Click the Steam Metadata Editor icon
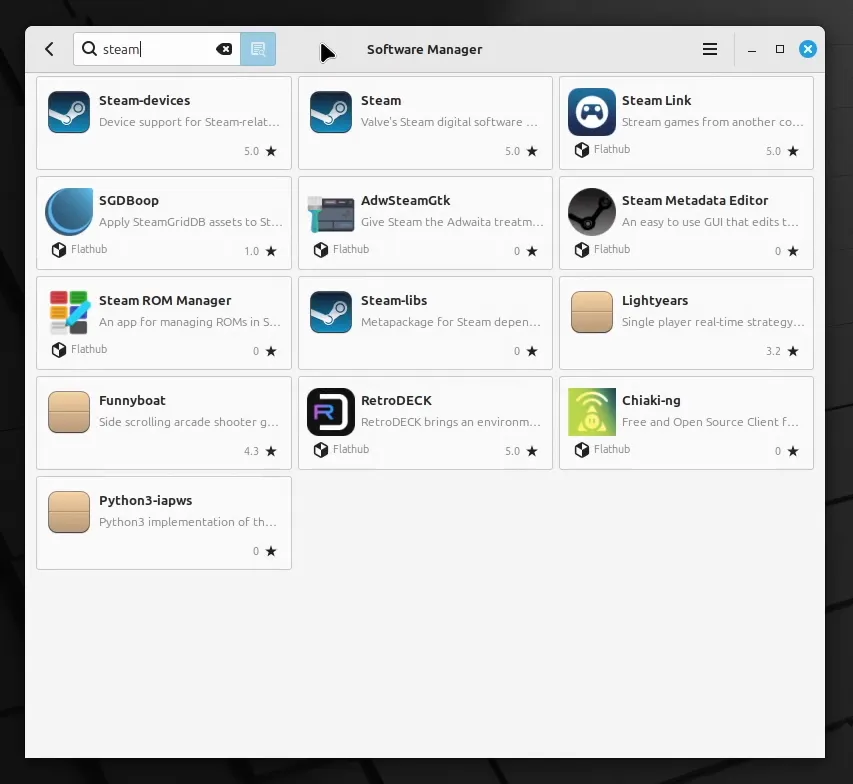853x784 pixels. point(591,212)
